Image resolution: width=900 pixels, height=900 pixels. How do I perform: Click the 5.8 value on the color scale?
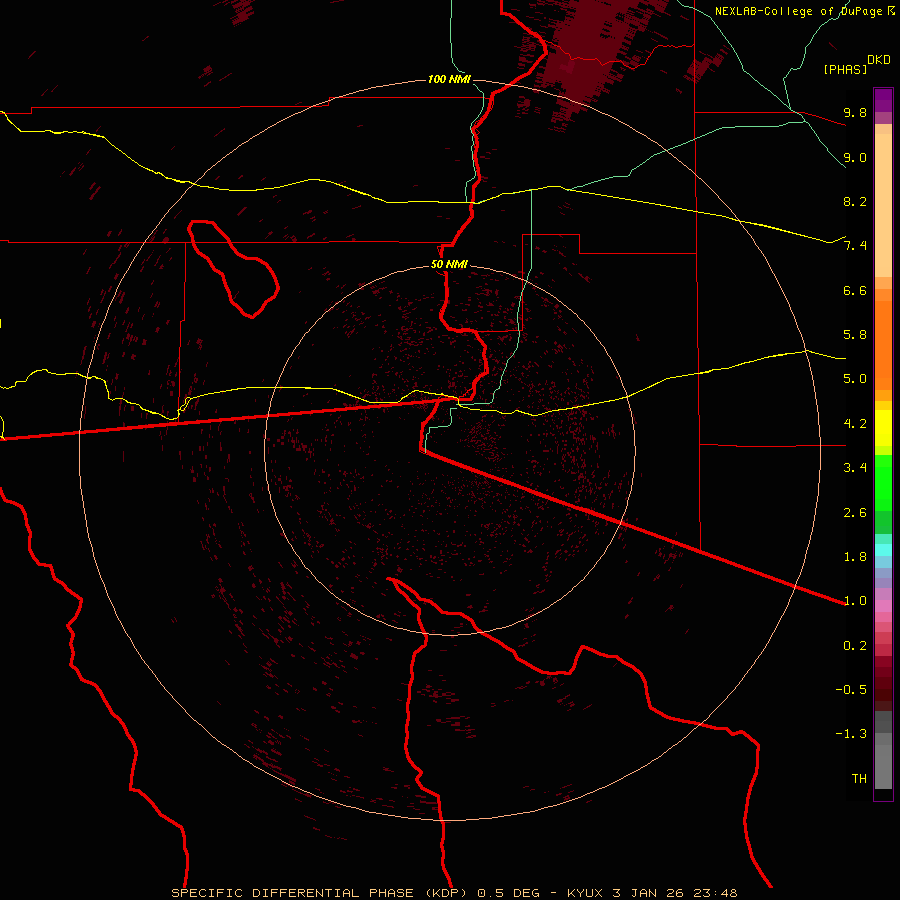click(855, 335)
